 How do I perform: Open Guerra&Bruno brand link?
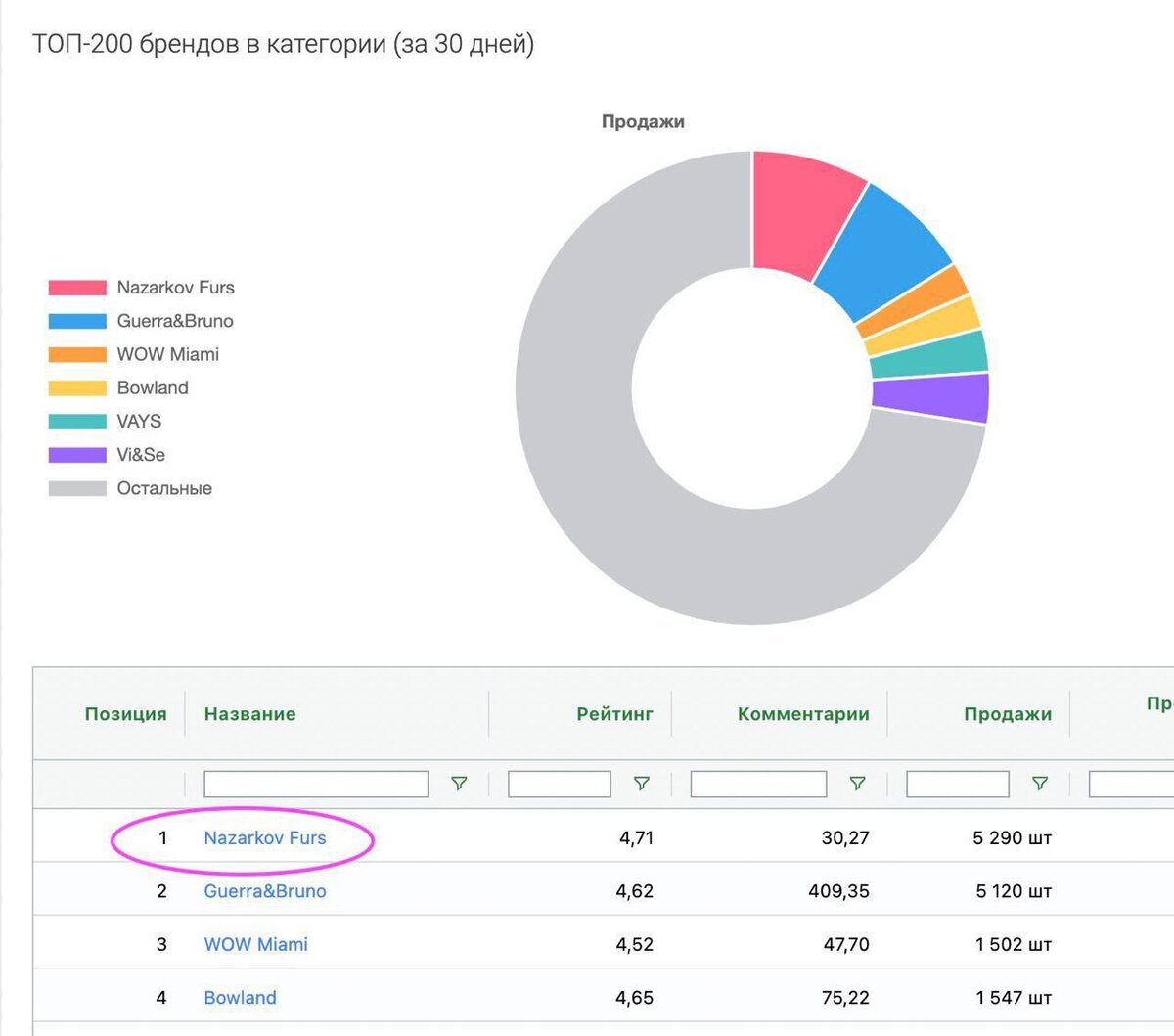[265, 891]
